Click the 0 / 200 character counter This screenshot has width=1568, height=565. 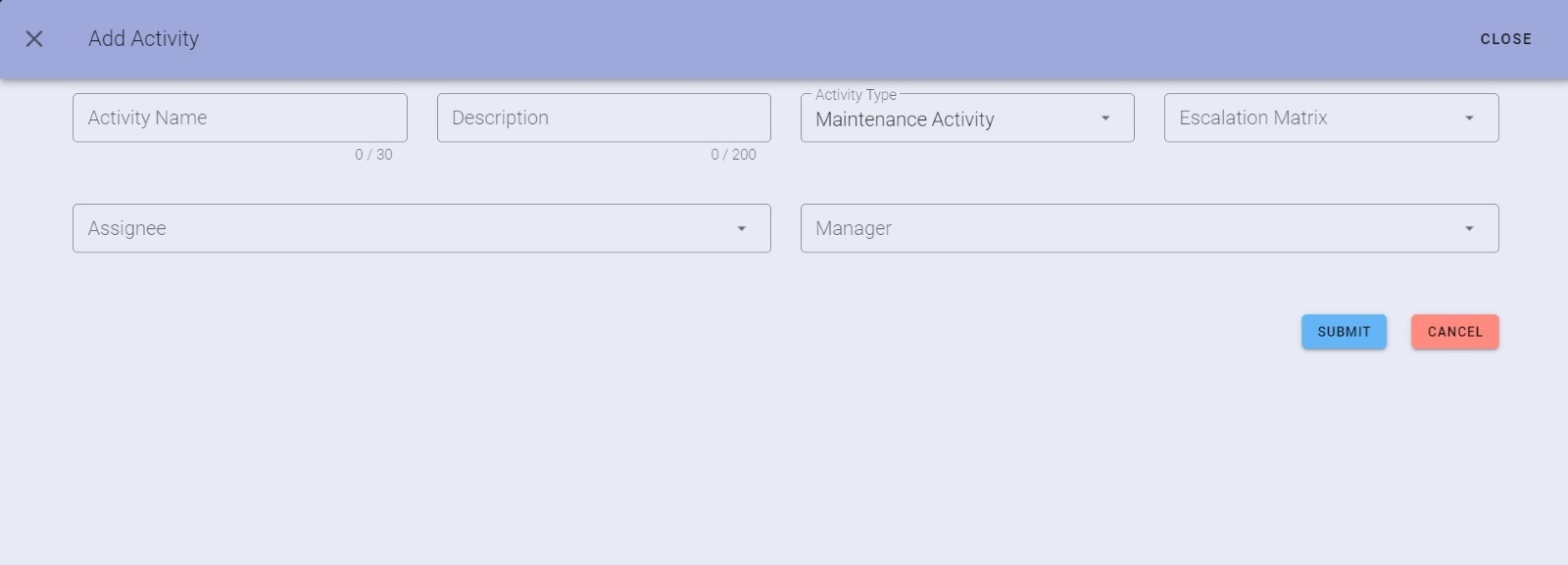pyautogui.click(x=733, y=155)
